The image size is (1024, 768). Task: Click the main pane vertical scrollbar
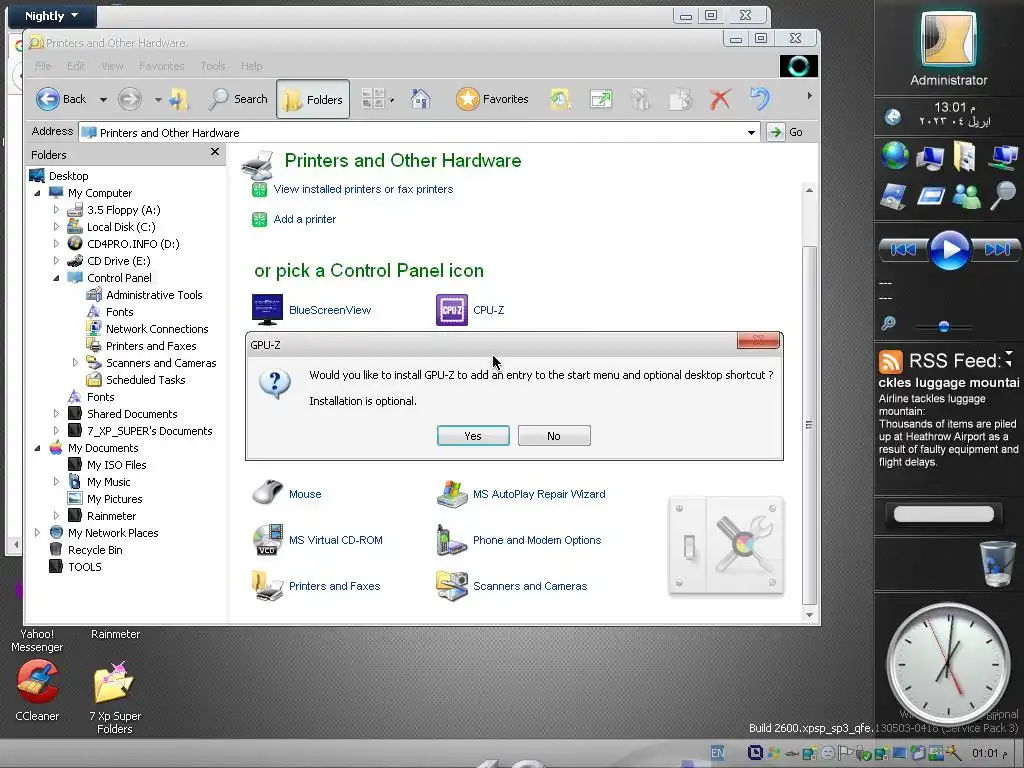pyautogui.click(x=809, y=424)
